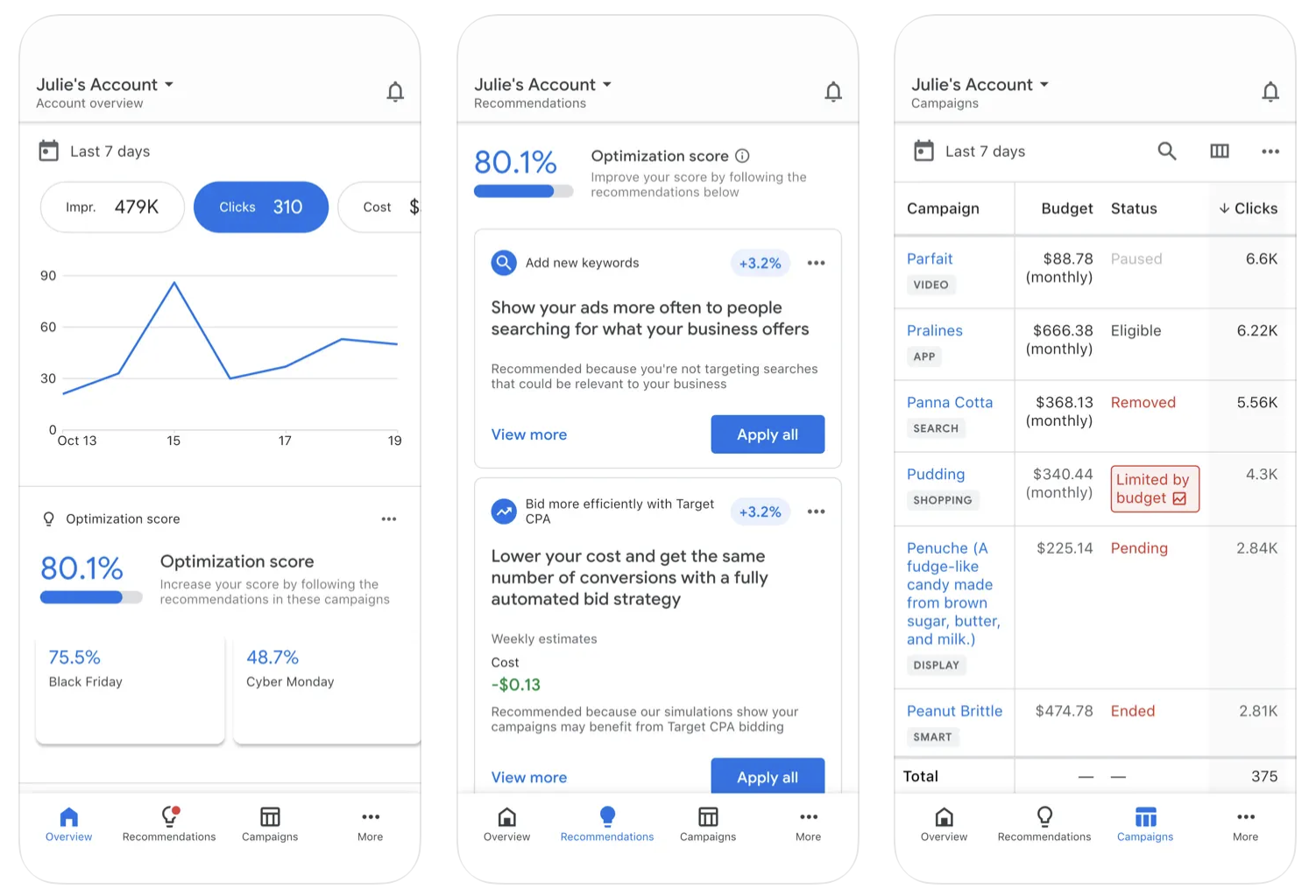Click the lightbulb icon beside Optimization score
This screenshot has width=1316, height=896.
49,519
